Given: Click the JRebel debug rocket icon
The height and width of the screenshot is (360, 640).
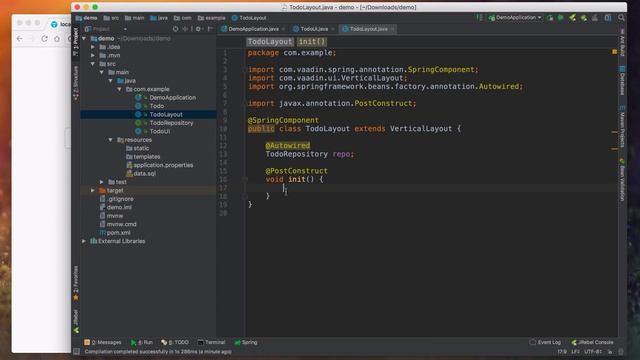Looking at the screenshot, I should (584, 18).
